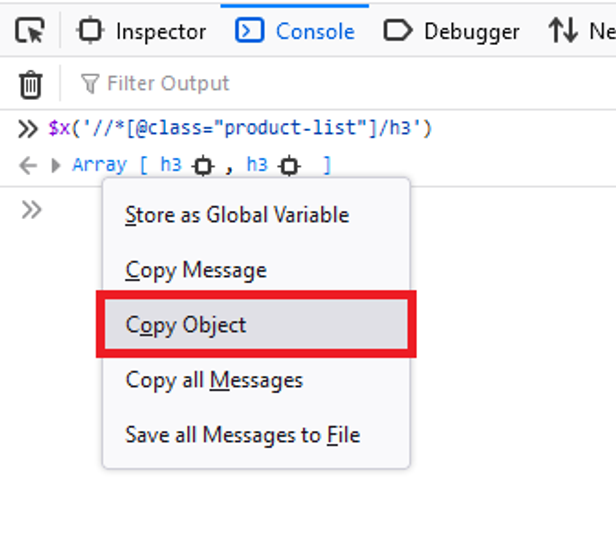
Task: Click Copy Object in the context menu
Action: pyautogui.click(x=186, y=325)
